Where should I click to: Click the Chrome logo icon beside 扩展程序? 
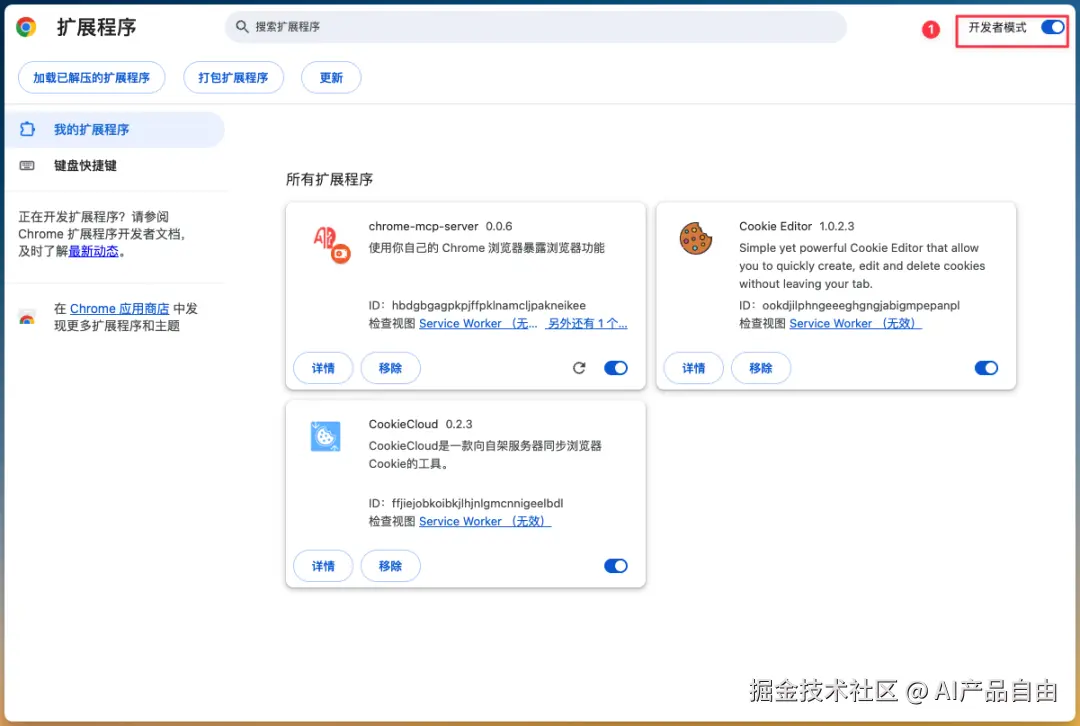click(x=26, y=27)
